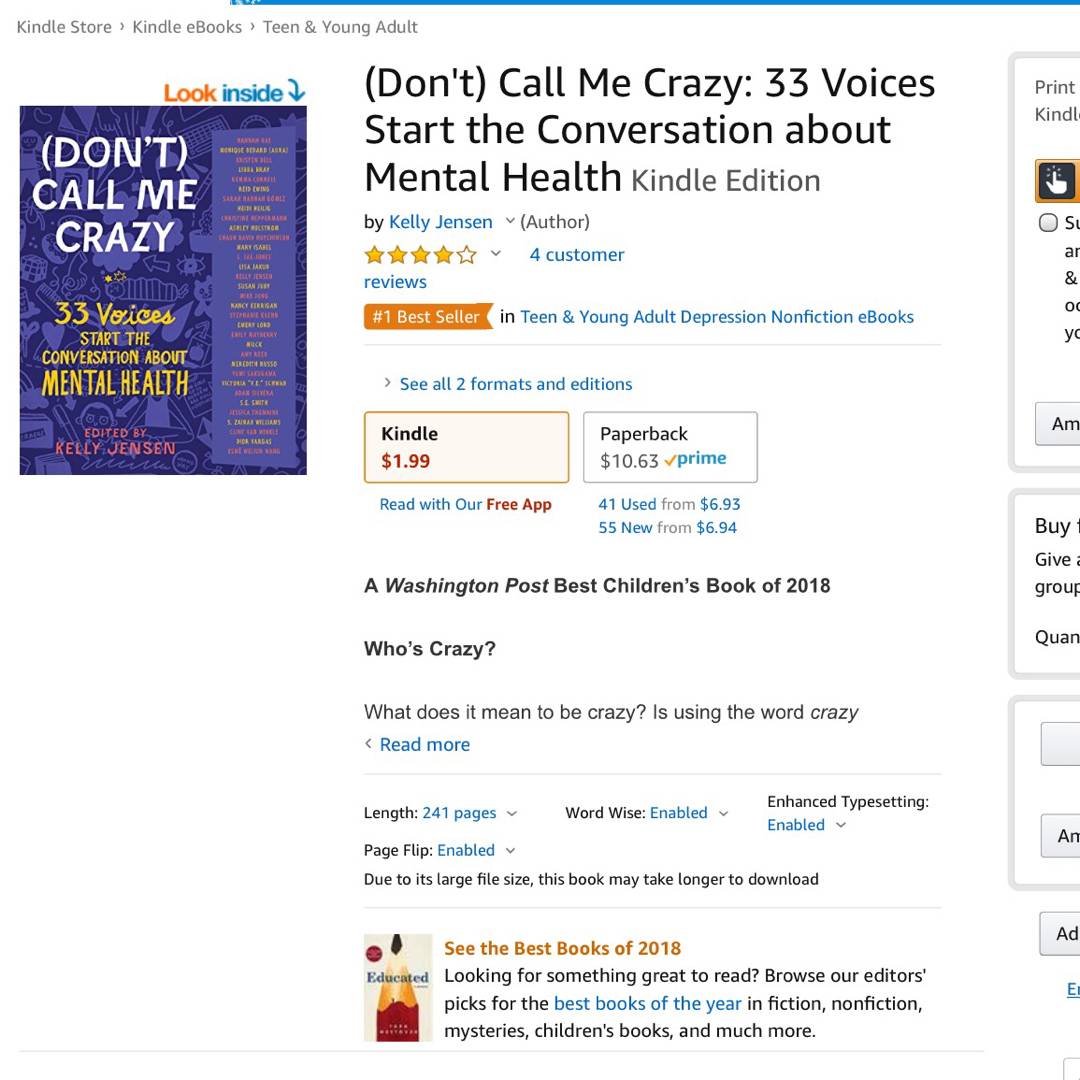Click the 1-Click buy hand icon

pos(1056,181)
